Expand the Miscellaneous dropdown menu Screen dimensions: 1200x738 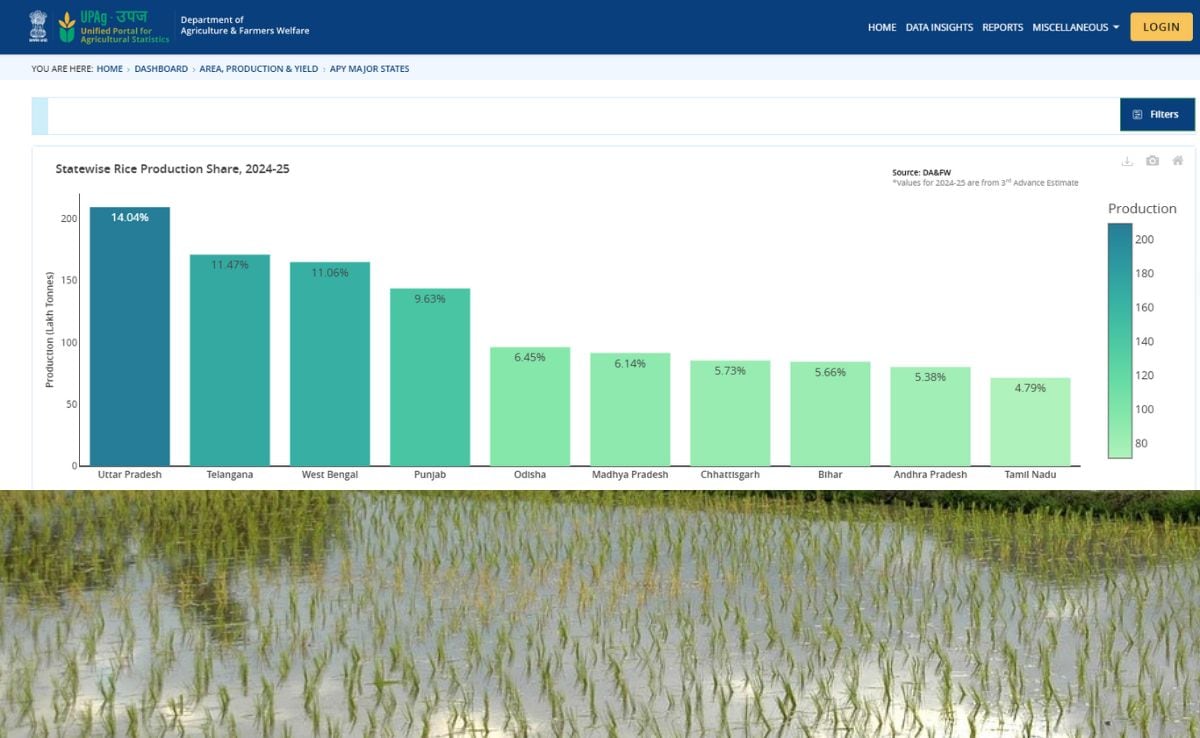(x=1075, y=28)
